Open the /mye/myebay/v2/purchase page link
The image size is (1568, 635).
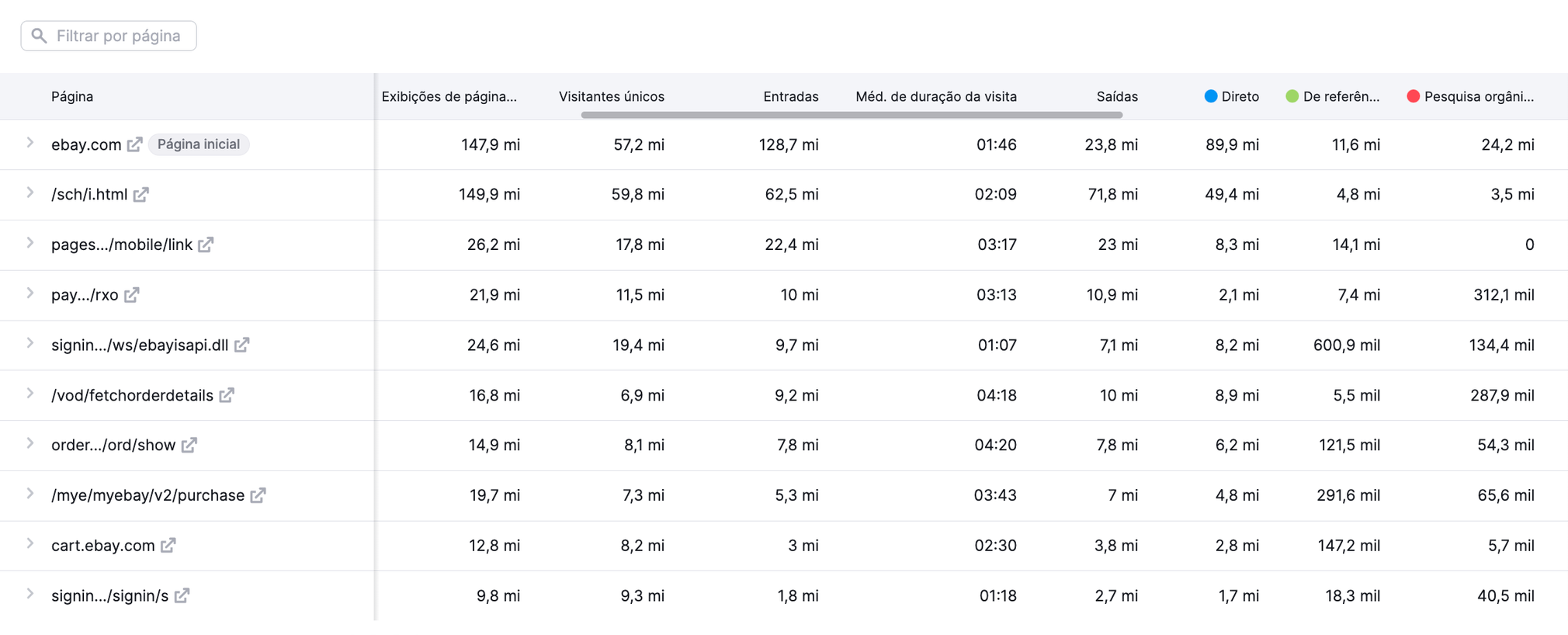(147, 495)
